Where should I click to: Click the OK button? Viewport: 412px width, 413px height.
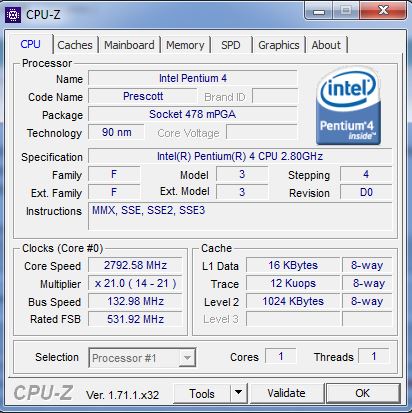click(363, 393)
